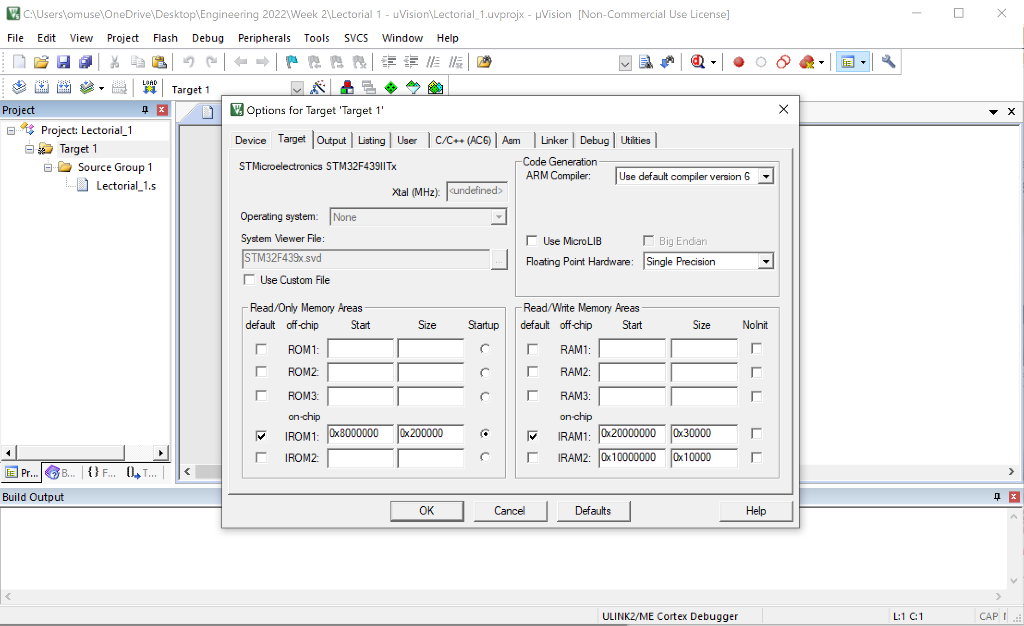1024x626 pixels.
Task: Click the Save All icon
Action: 85,62
